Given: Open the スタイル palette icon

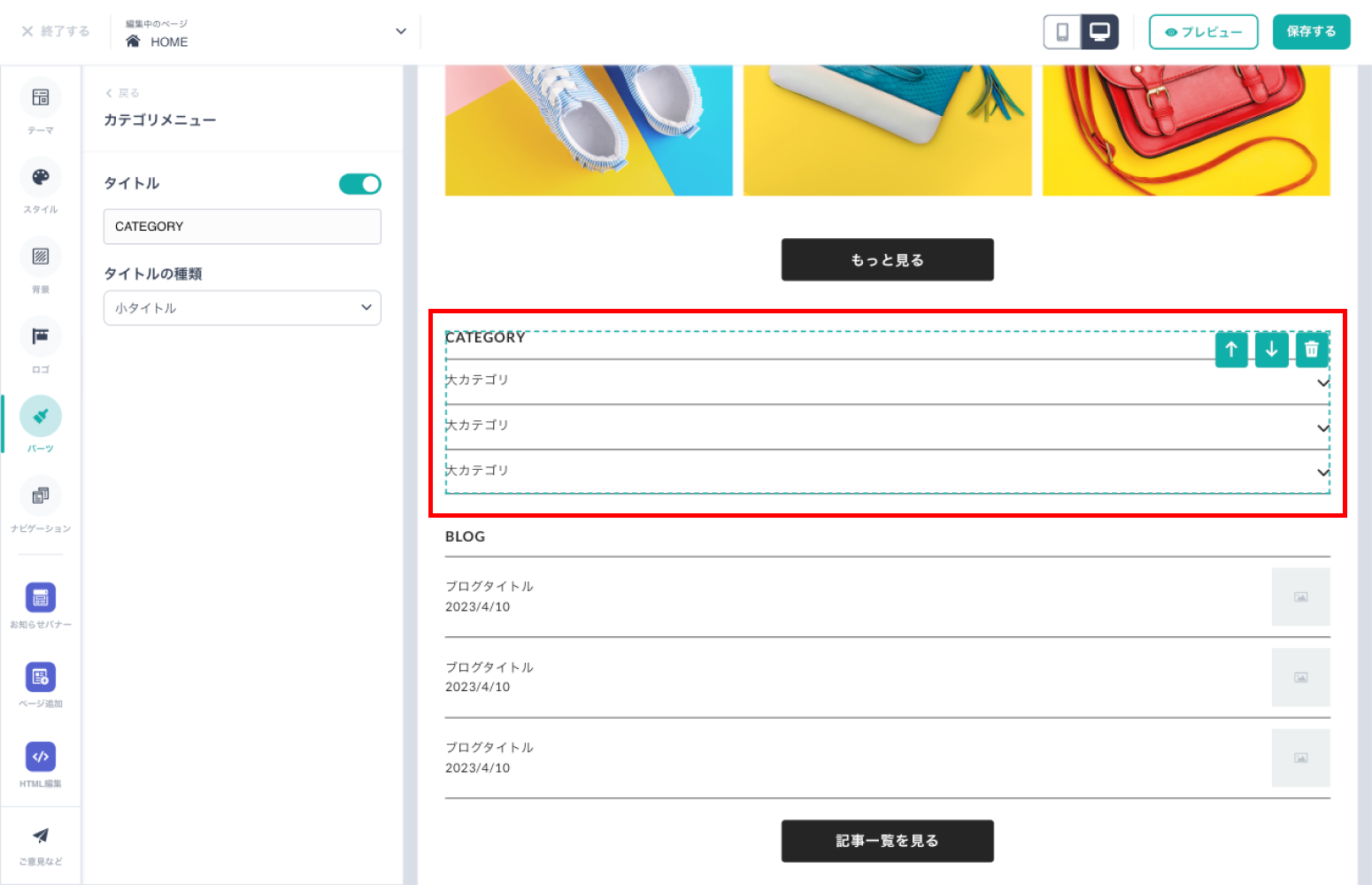Looking at the screenshot, I should (x=41, y=177).
